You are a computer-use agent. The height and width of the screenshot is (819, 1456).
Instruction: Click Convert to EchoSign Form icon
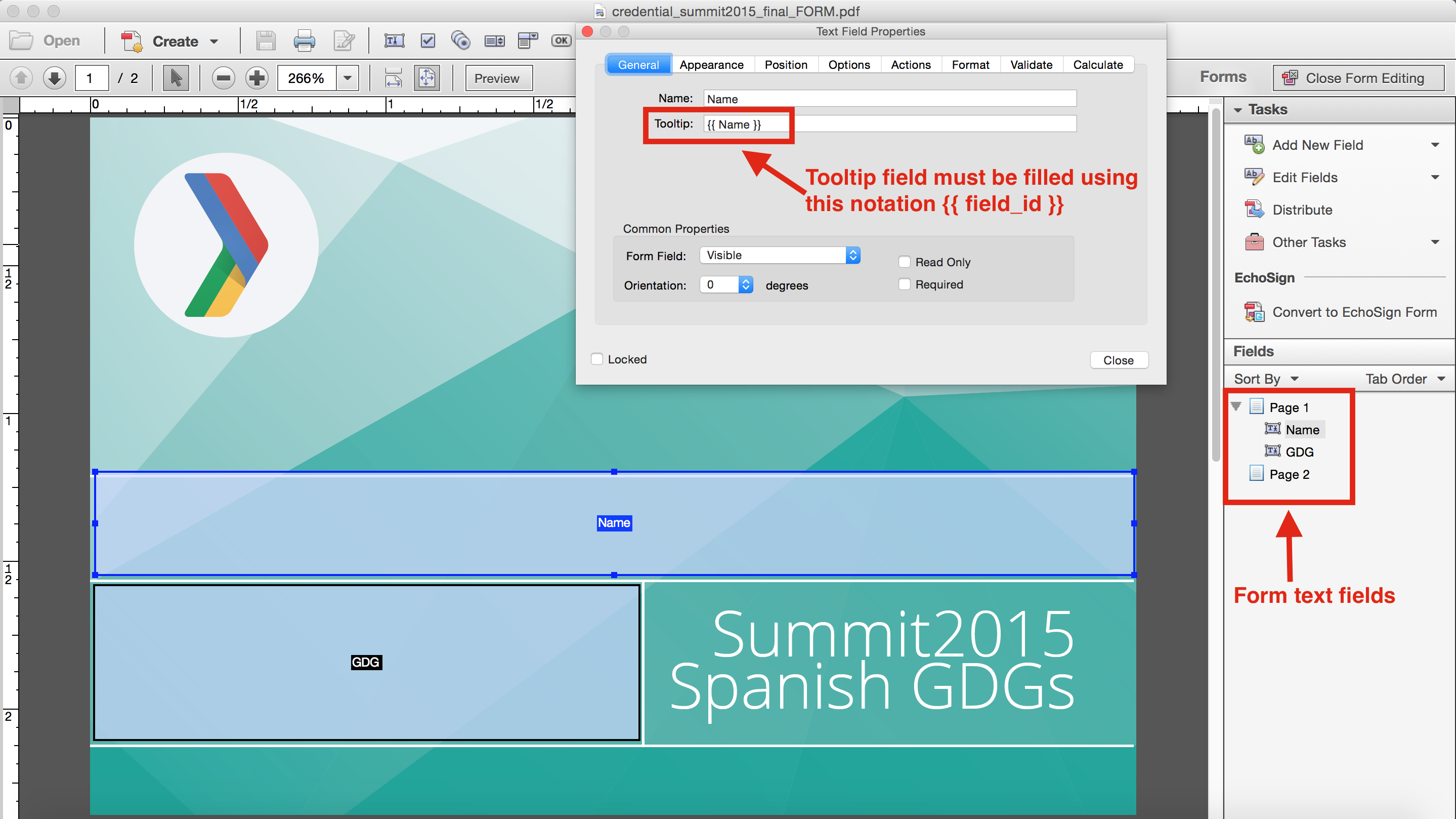[x=1254, y=312]
